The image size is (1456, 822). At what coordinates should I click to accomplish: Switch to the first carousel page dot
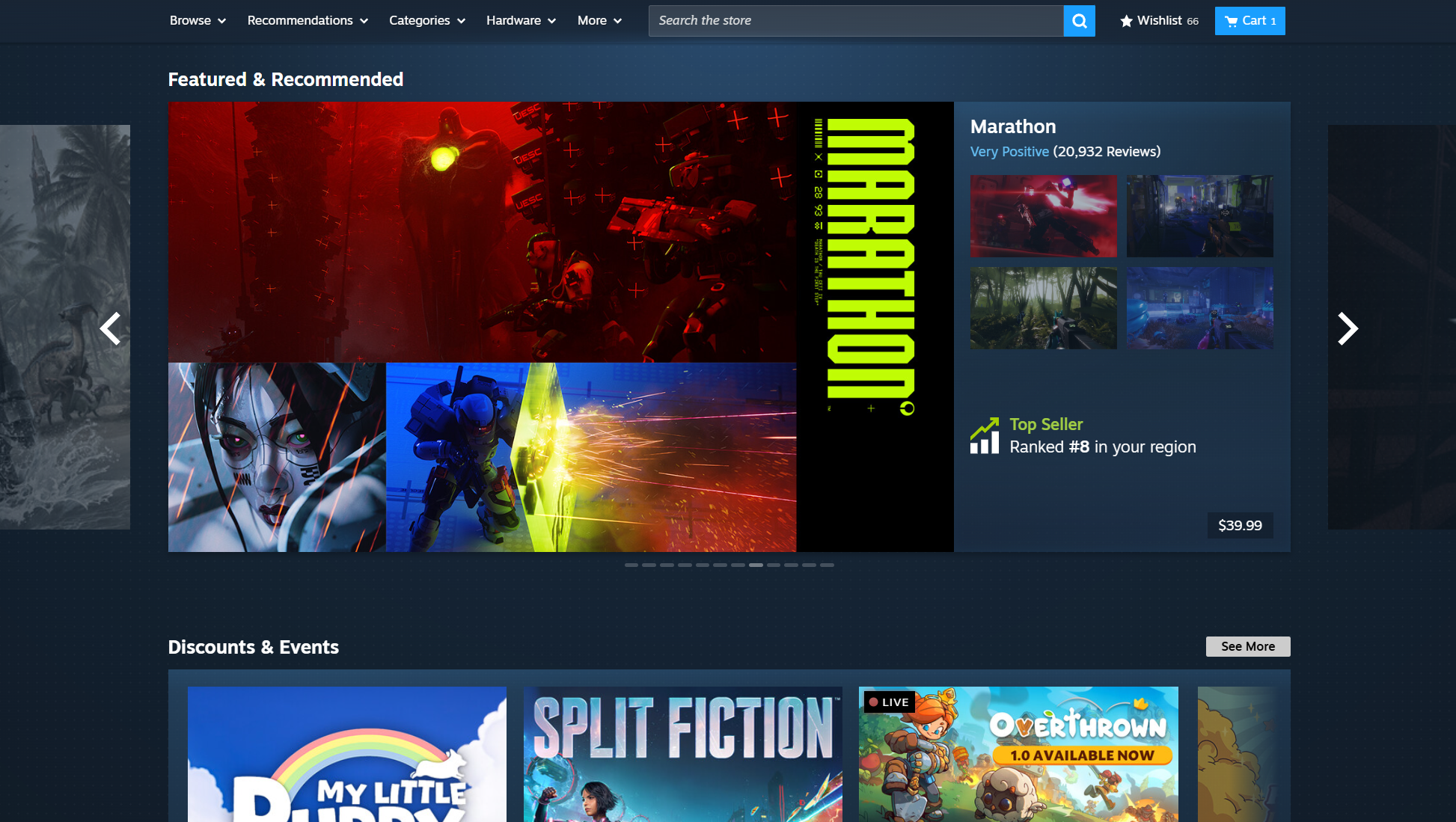click(632, 565)
